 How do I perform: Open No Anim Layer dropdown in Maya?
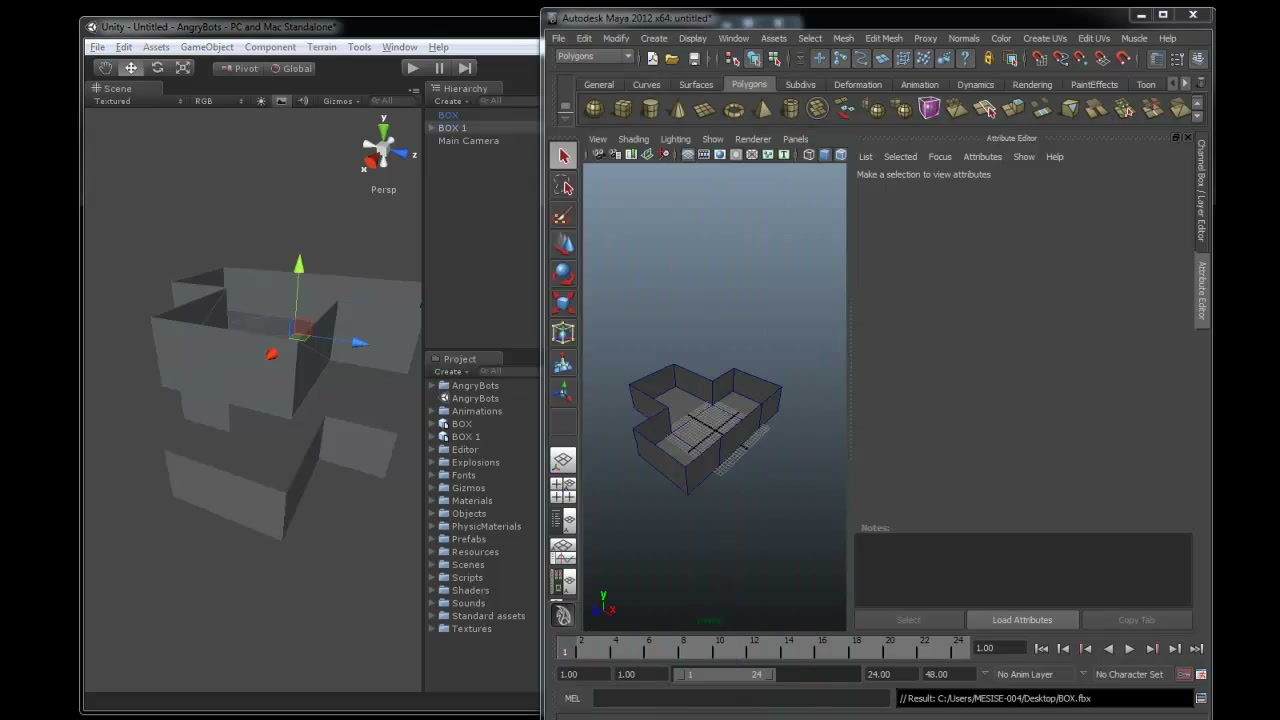click(1025, 675)
